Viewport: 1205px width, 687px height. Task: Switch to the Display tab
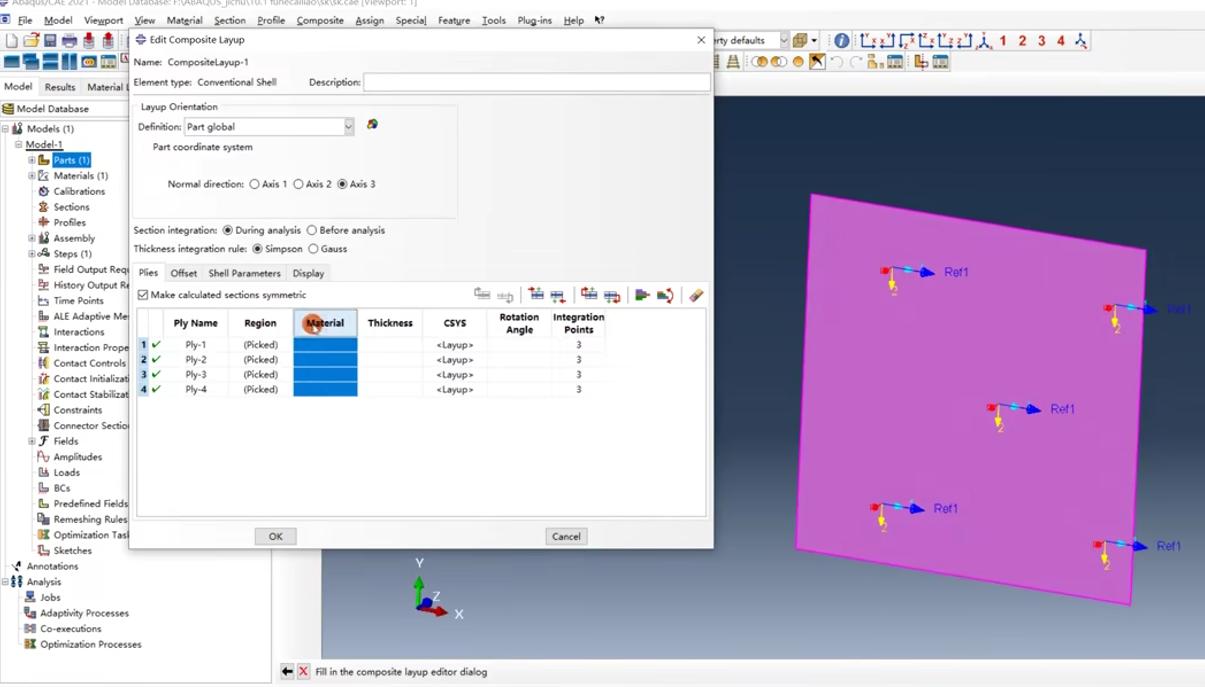(308, 273)
